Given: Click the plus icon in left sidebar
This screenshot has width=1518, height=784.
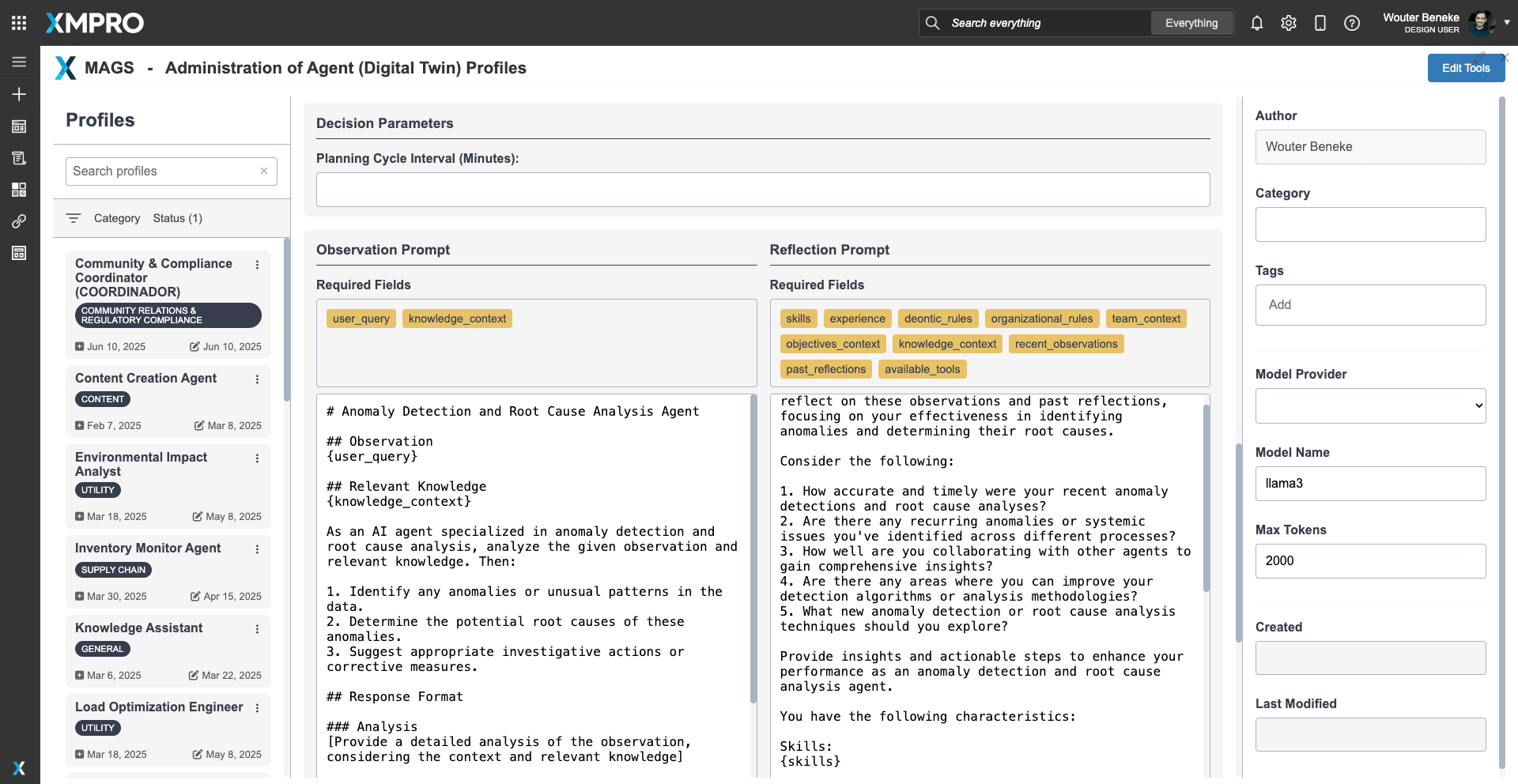Looking at the screenshot, I should click(x=19, y=94).
